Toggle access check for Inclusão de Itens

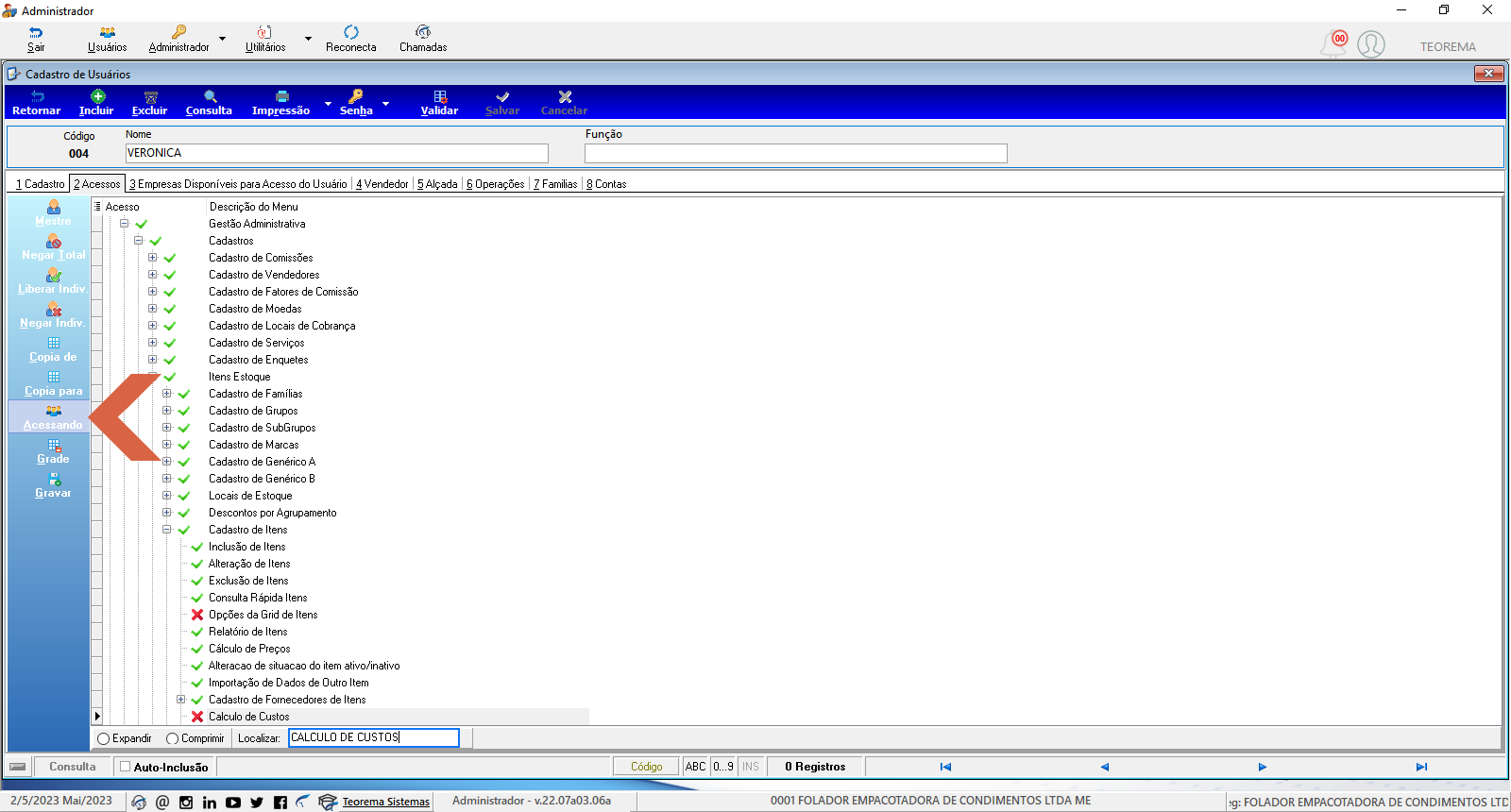pos(197,547)
